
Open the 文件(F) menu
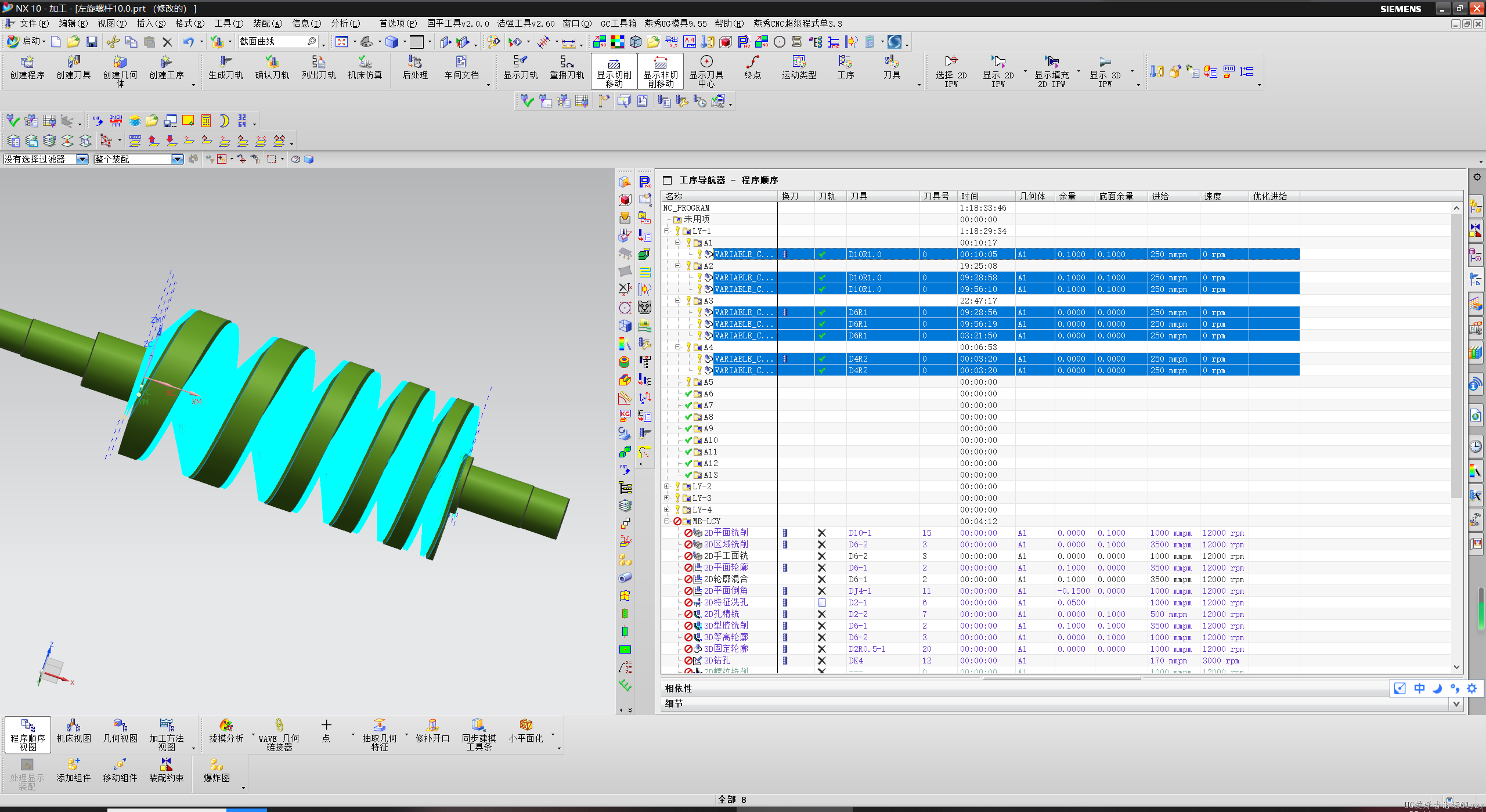coord(34,24)
